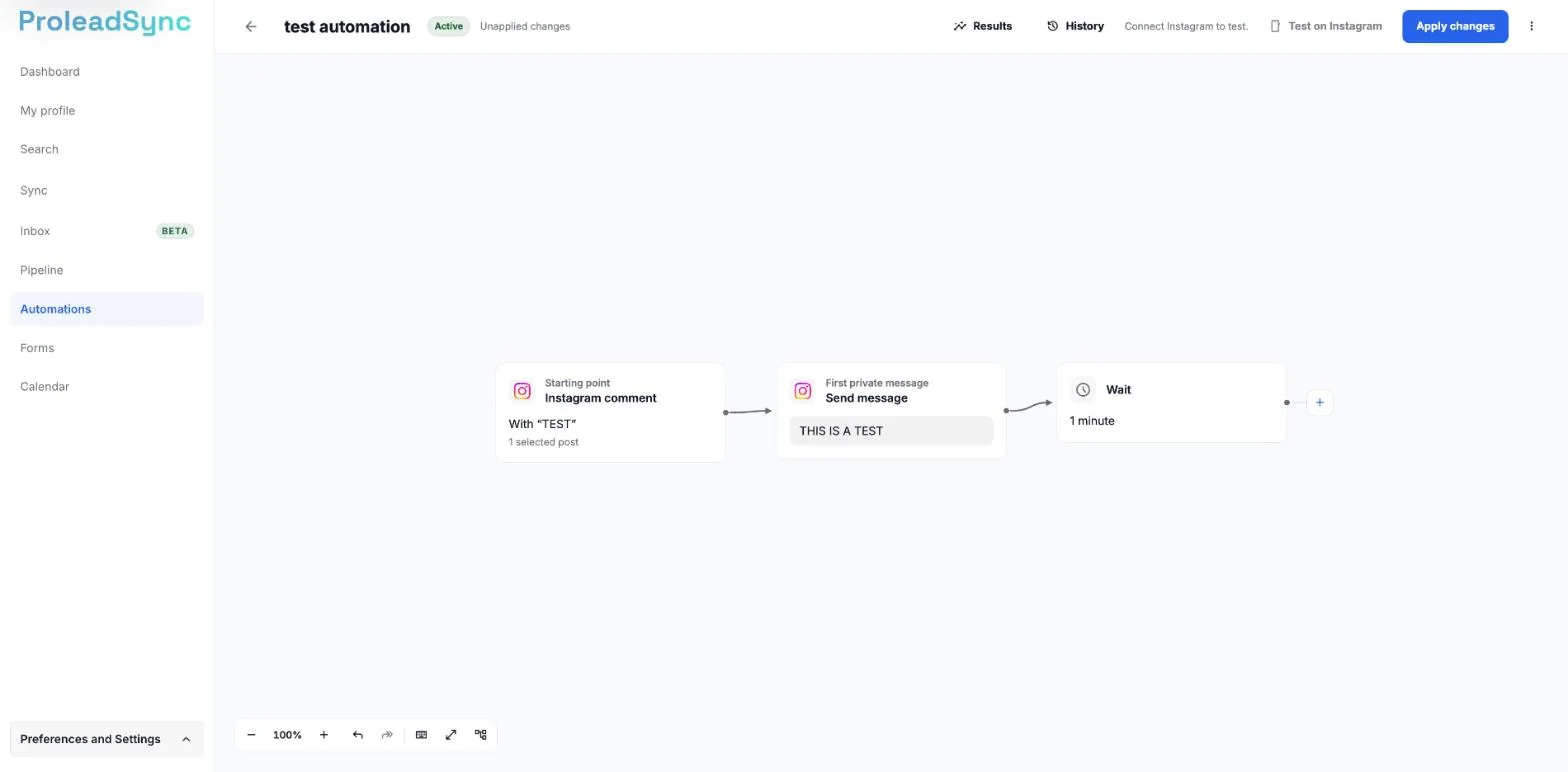1568x772 pixels.
Task: Click the THIS IS A TEST message box
Action: point(891,431)
